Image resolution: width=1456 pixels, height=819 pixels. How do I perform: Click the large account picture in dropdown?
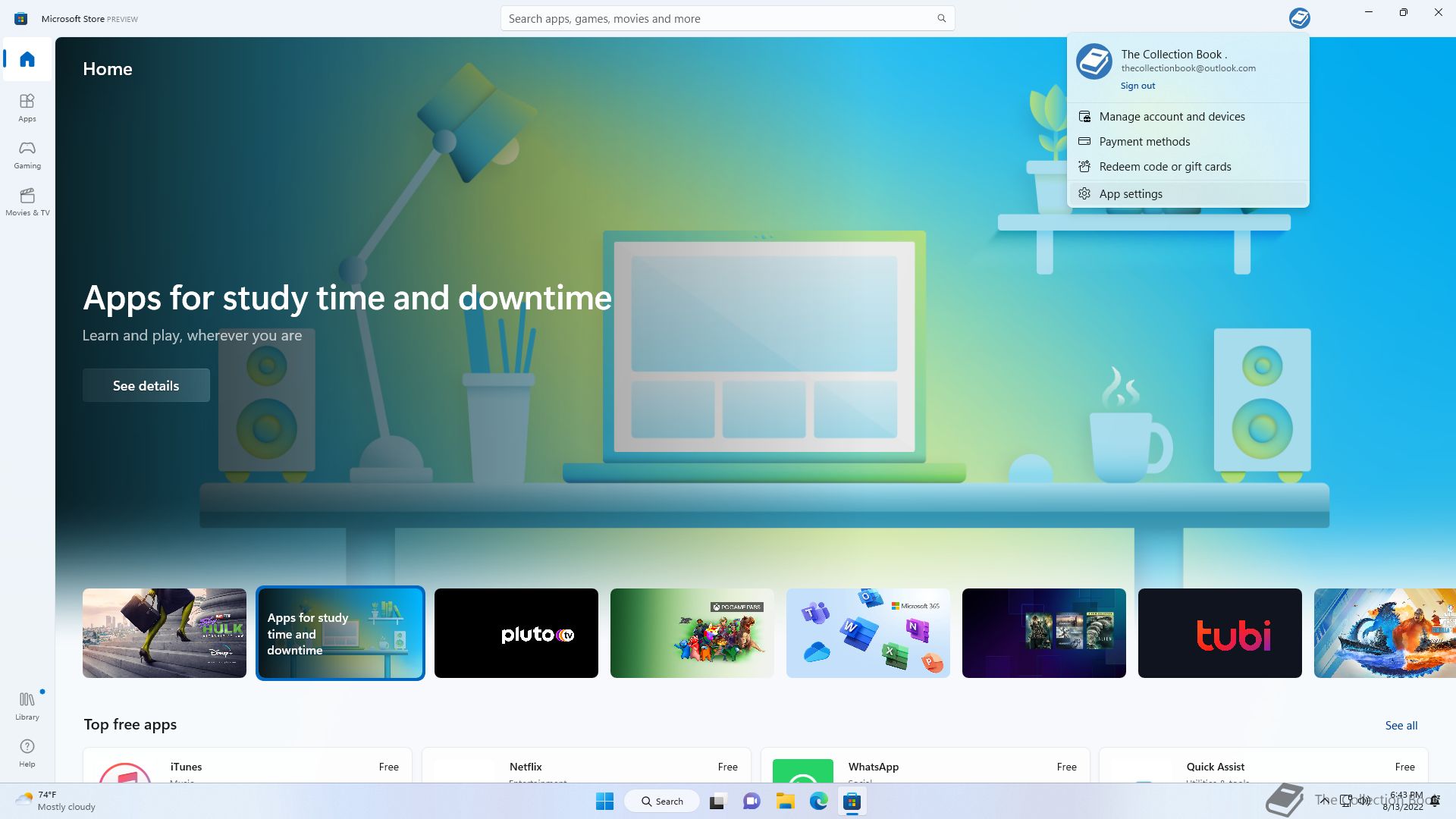click(x=1094, y=61)
